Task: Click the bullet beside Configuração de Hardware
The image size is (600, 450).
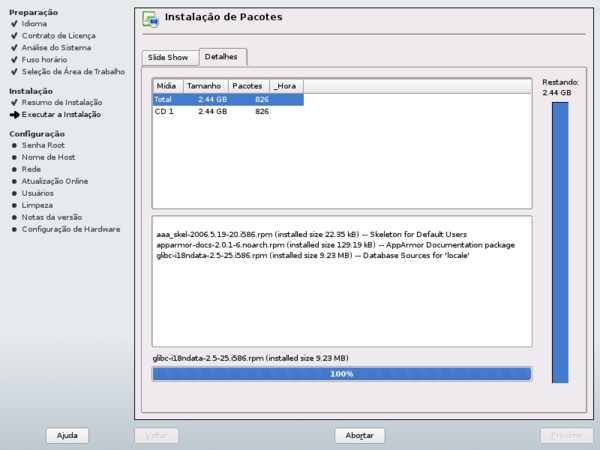Action: click(x=14, y=230)
